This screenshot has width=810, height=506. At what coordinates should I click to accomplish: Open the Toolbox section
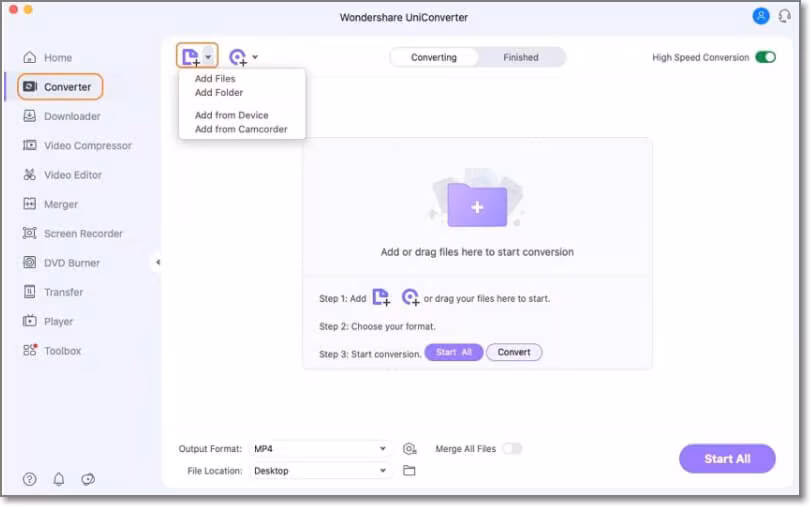pyautogui.click(x=52, y=351)
